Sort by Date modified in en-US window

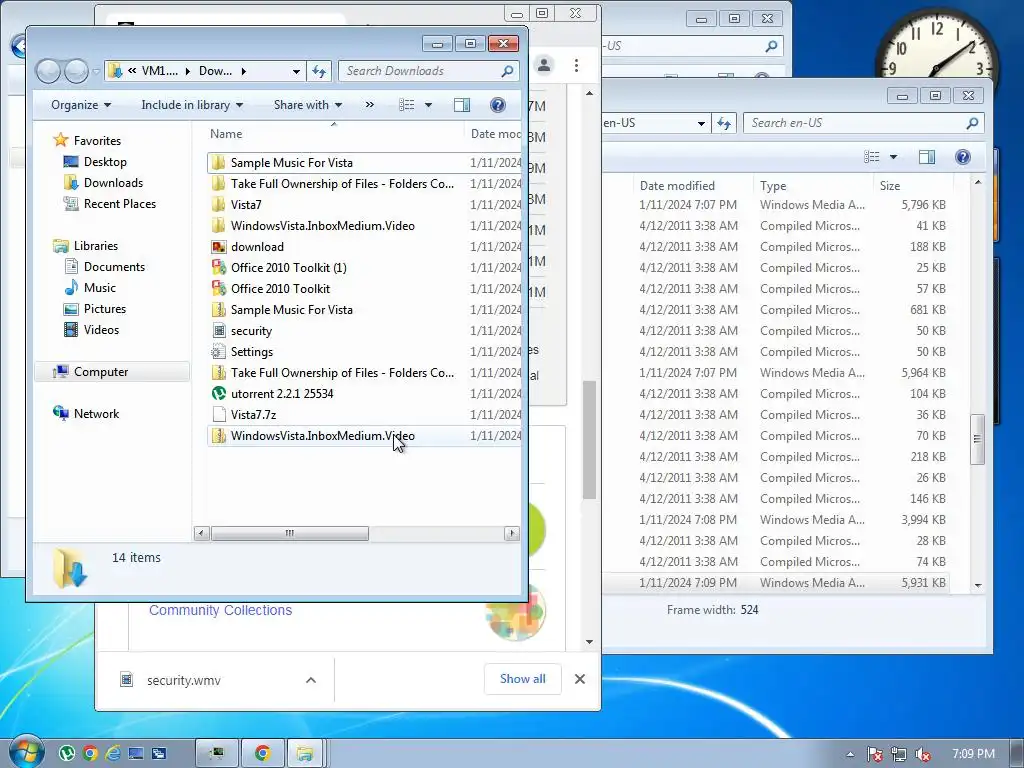677,186
